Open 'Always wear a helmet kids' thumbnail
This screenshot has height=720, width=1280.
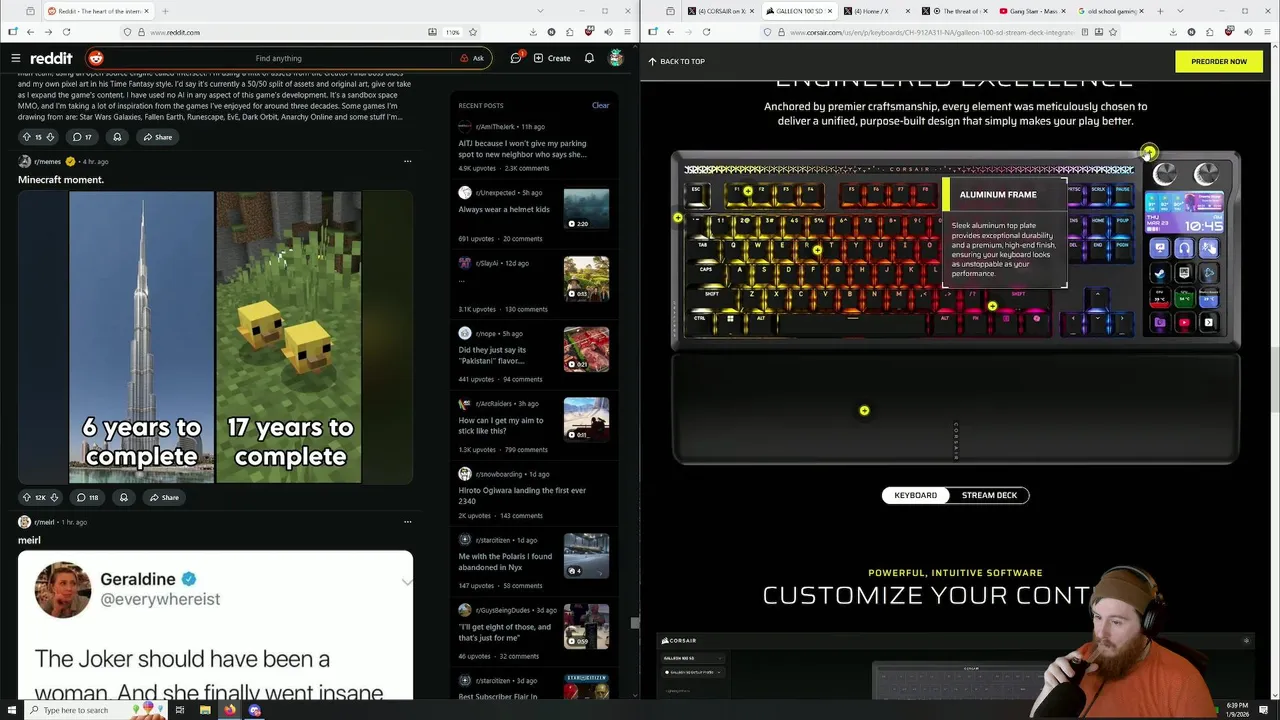[586, 210]
